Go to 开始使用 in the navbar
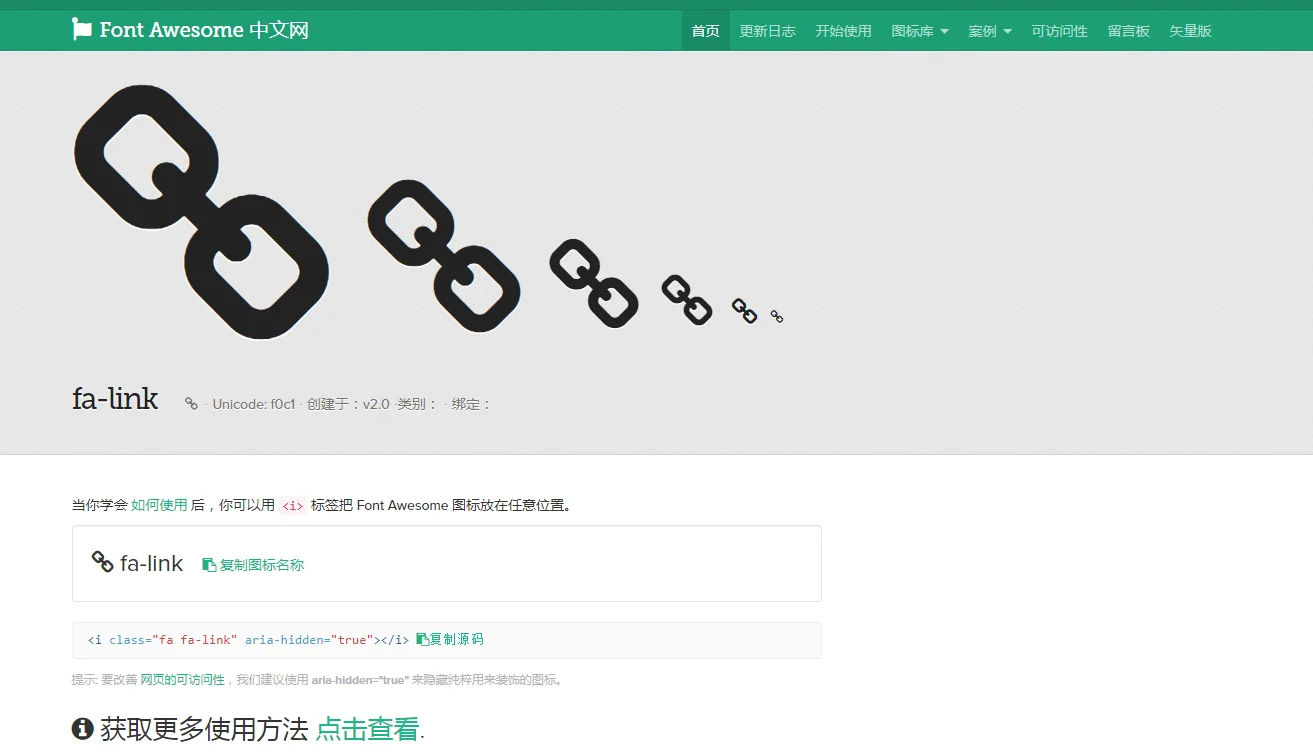 pyautogui.click(x=844, y=31)
